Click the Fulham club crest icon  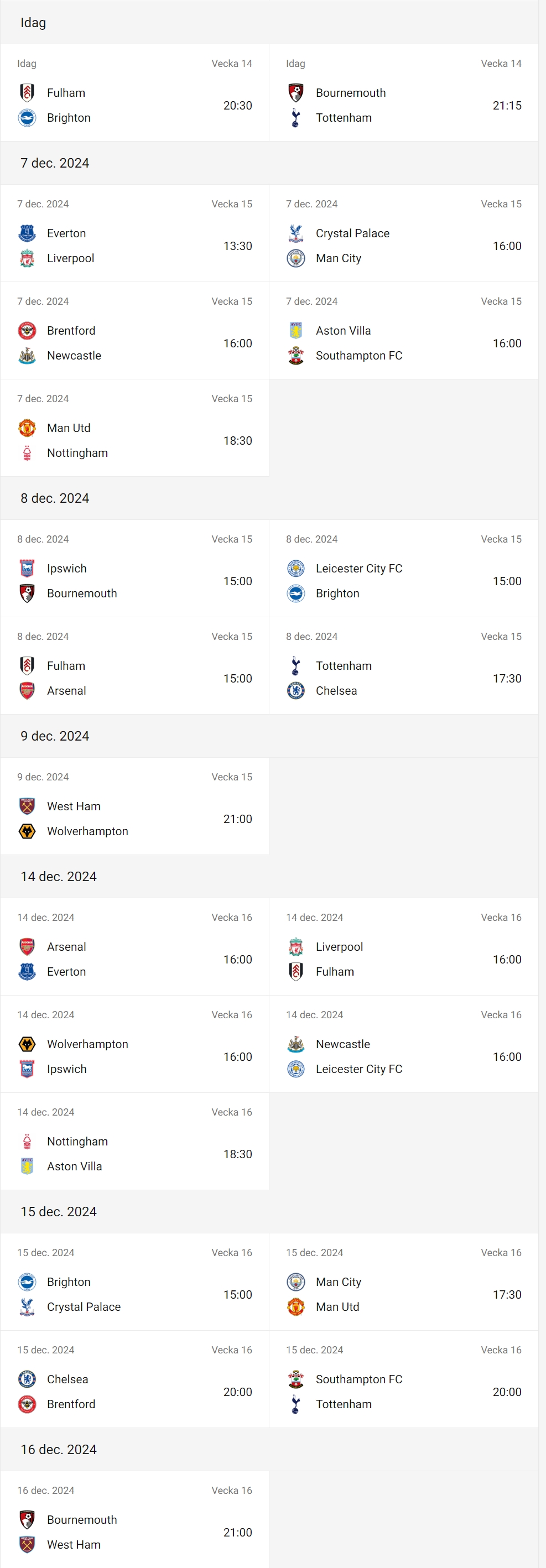click(27, 92)
